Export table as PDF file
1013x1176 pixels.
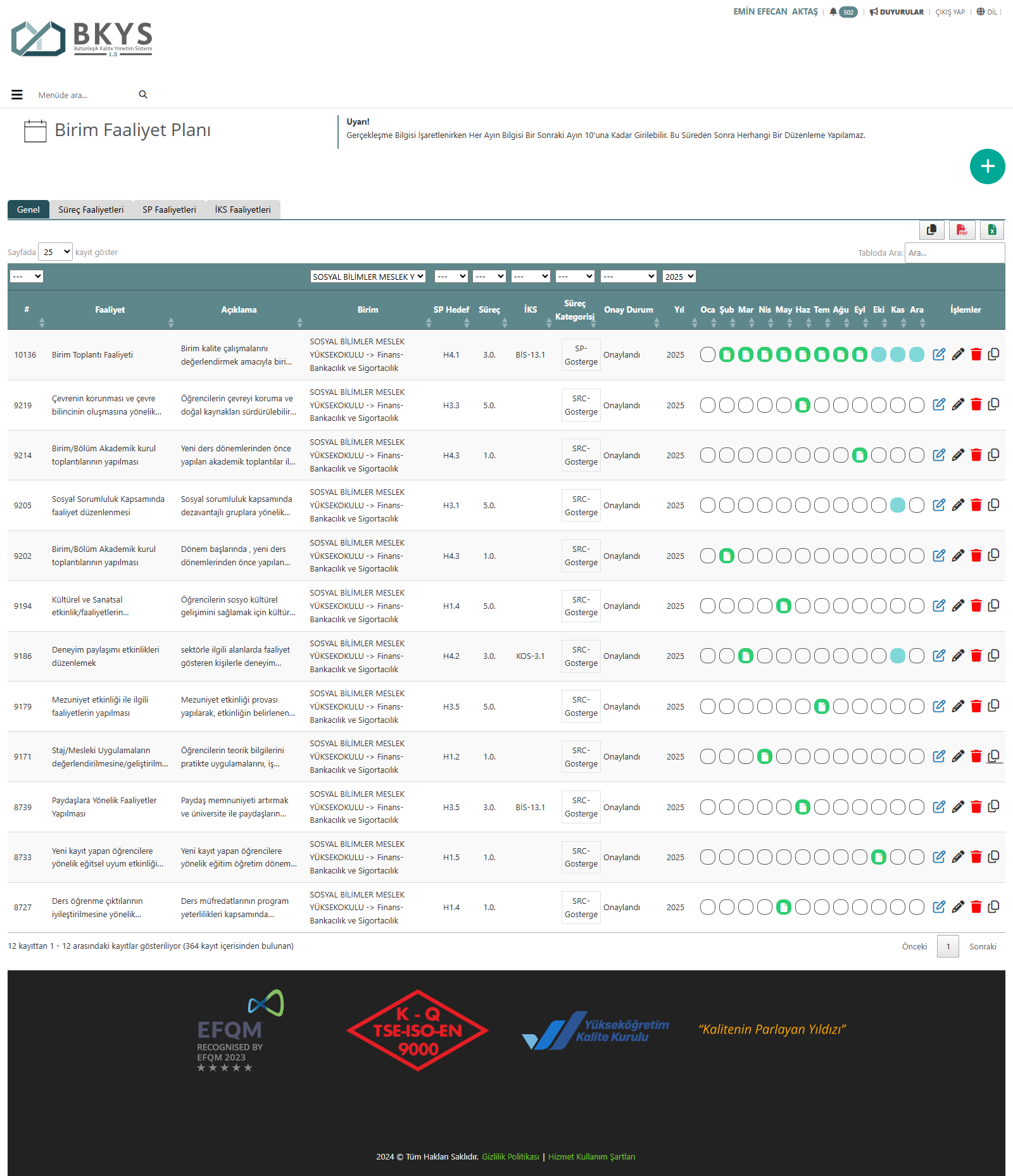[962, 230]
